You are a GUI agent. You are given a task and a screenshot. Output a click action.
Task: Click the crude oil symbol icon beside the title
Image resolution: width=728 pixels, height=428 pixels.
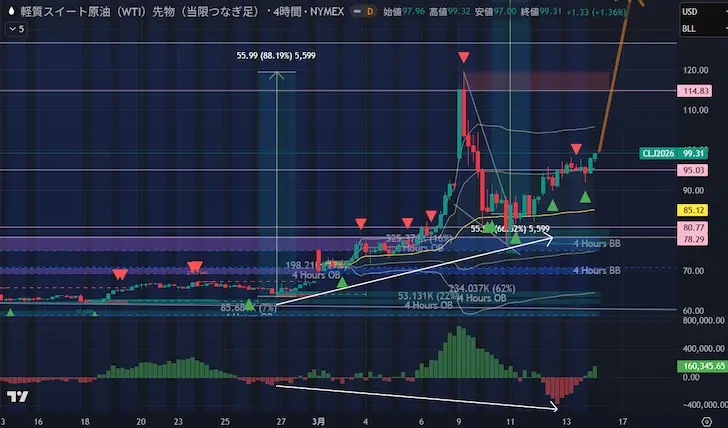(11, 10)
